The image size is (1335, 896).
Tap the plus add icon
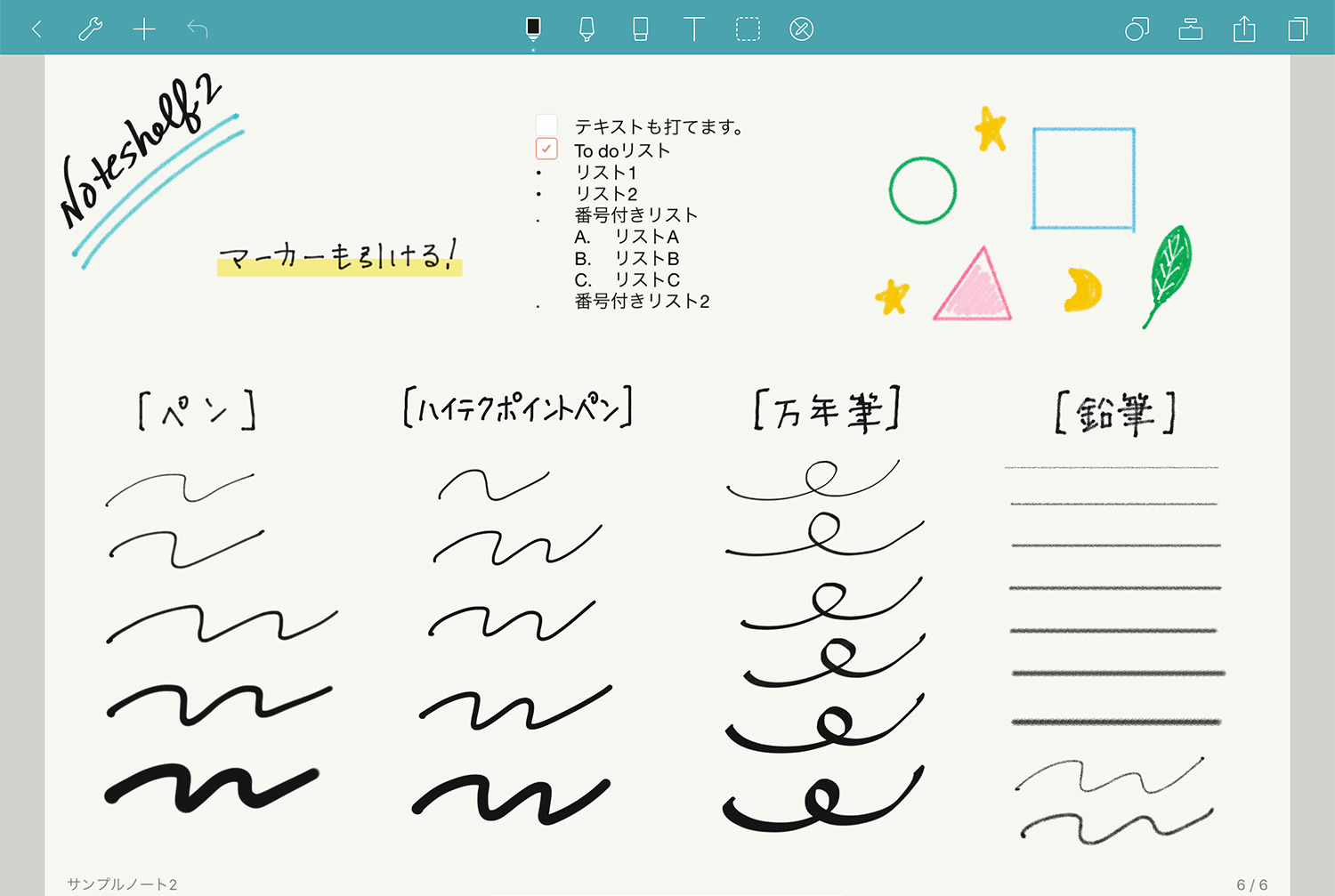pyautogui.click(x=143, y=29)
